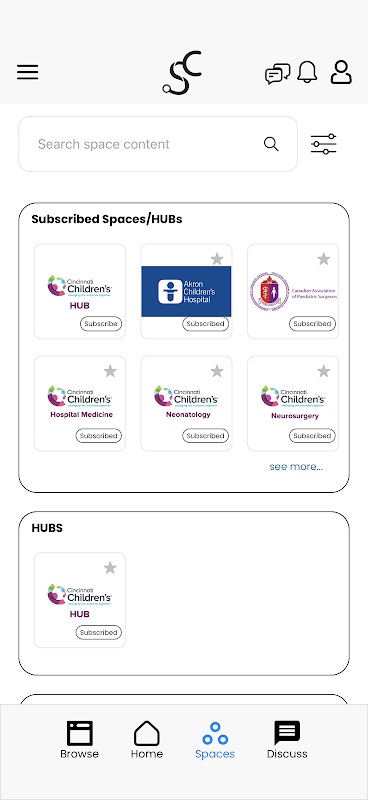Image resolution: width=368 pixels, height=800 pixels.
Task: Click the SC logo in header
Action: [x=182, y=73]
